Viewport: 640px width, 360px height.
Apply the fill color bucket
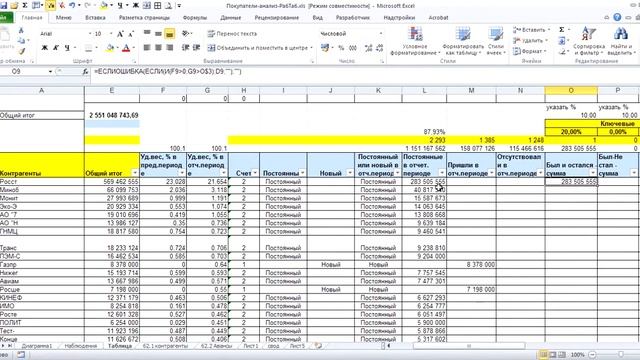tap(110, 48)
